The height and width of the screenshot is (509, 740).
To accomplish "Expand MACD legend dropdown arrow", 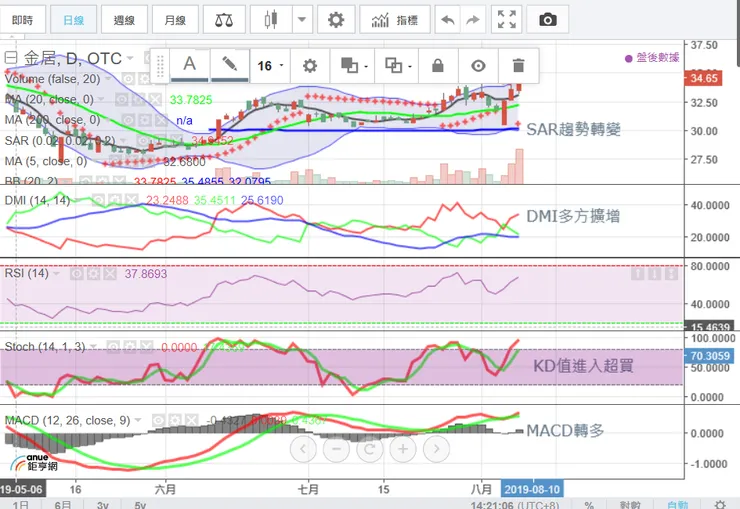I will click(x=138, y=420).
